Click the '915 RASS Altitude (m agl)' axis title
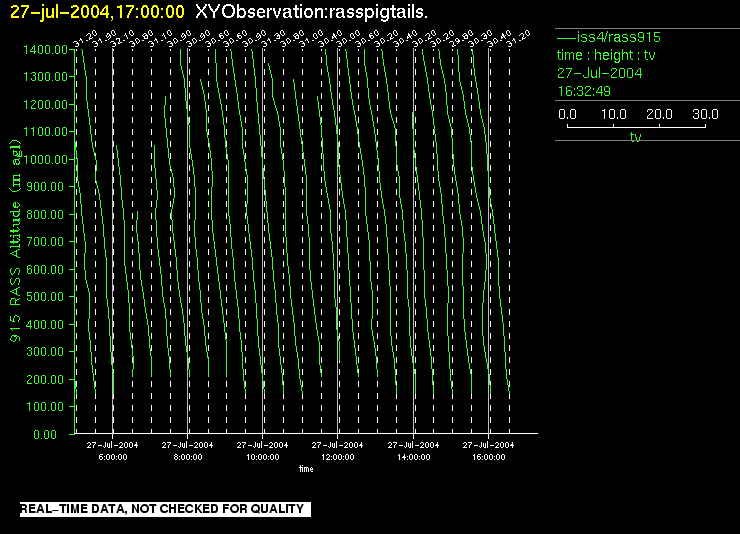Image resolution: width=740 pixels, height=534 pixels. click(15, 240)
